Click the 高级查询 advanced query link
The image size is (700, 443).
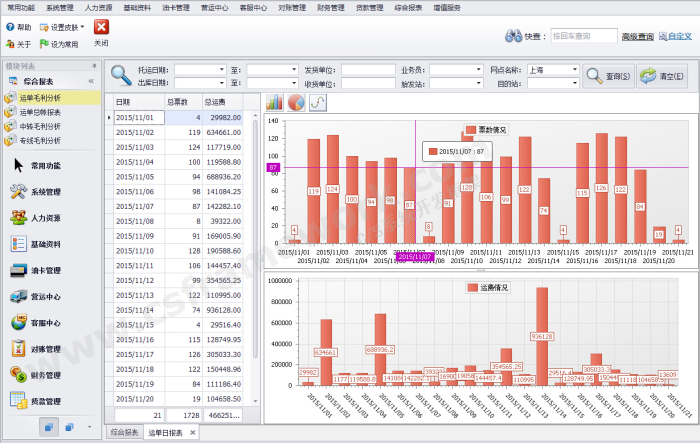coord(636,36)
